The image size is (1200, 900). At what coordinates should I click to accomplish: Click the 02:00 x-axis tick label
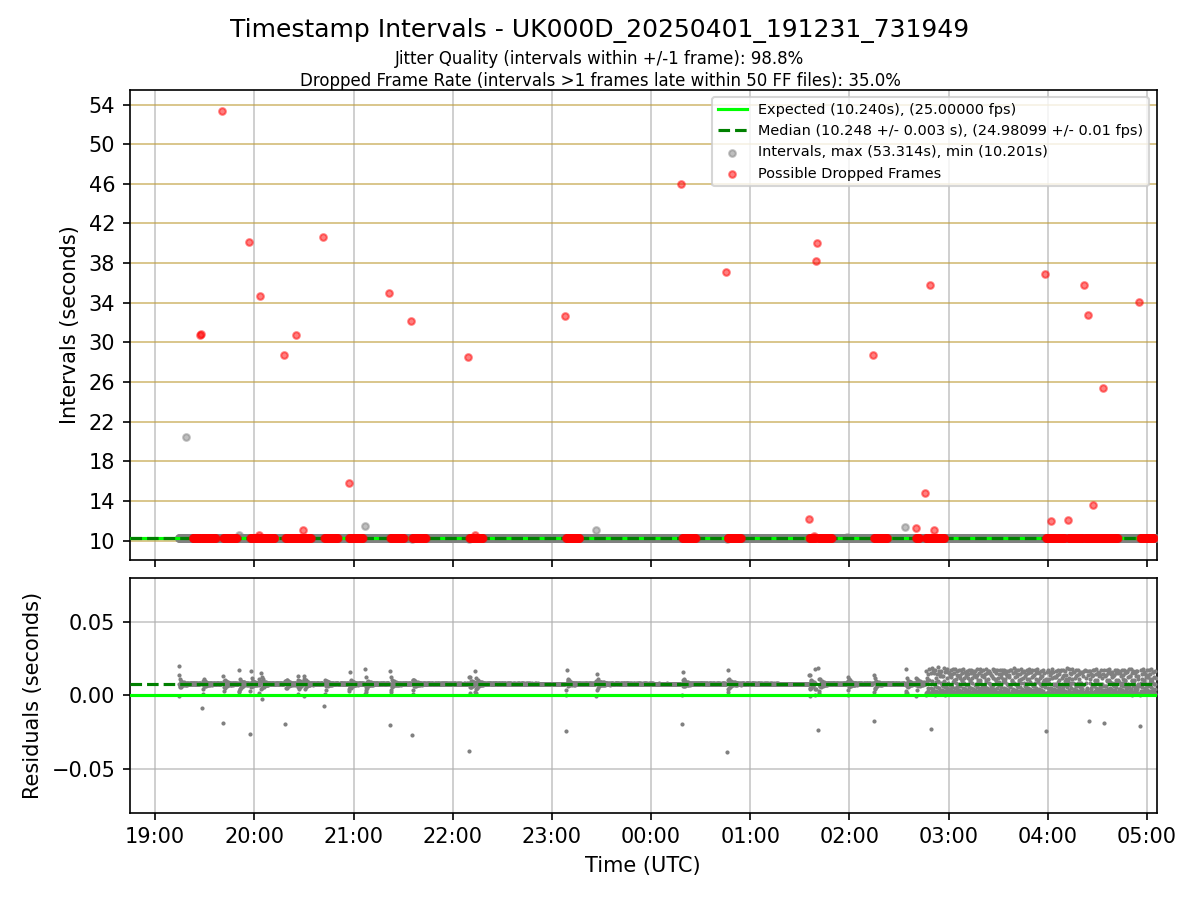849,835
